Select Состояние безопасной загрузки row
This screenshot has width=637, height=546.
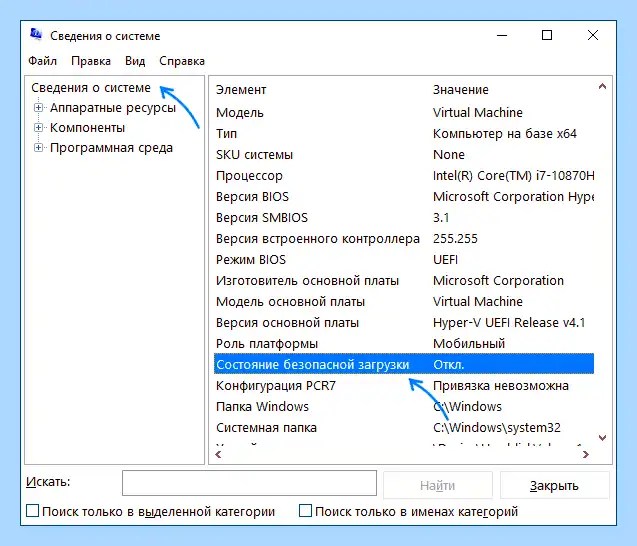click(404, 364)
